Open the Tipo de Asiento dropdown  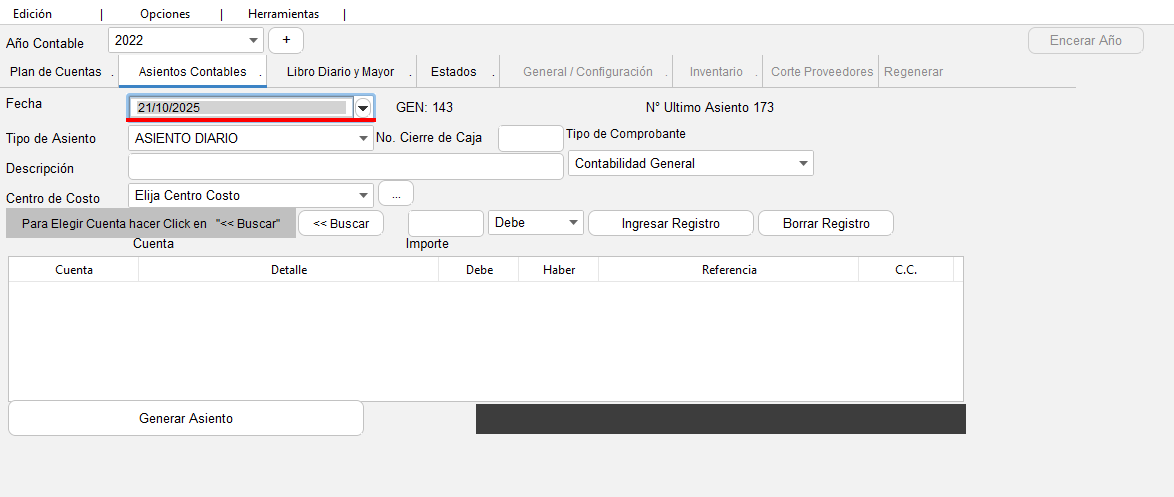[363, 139]
